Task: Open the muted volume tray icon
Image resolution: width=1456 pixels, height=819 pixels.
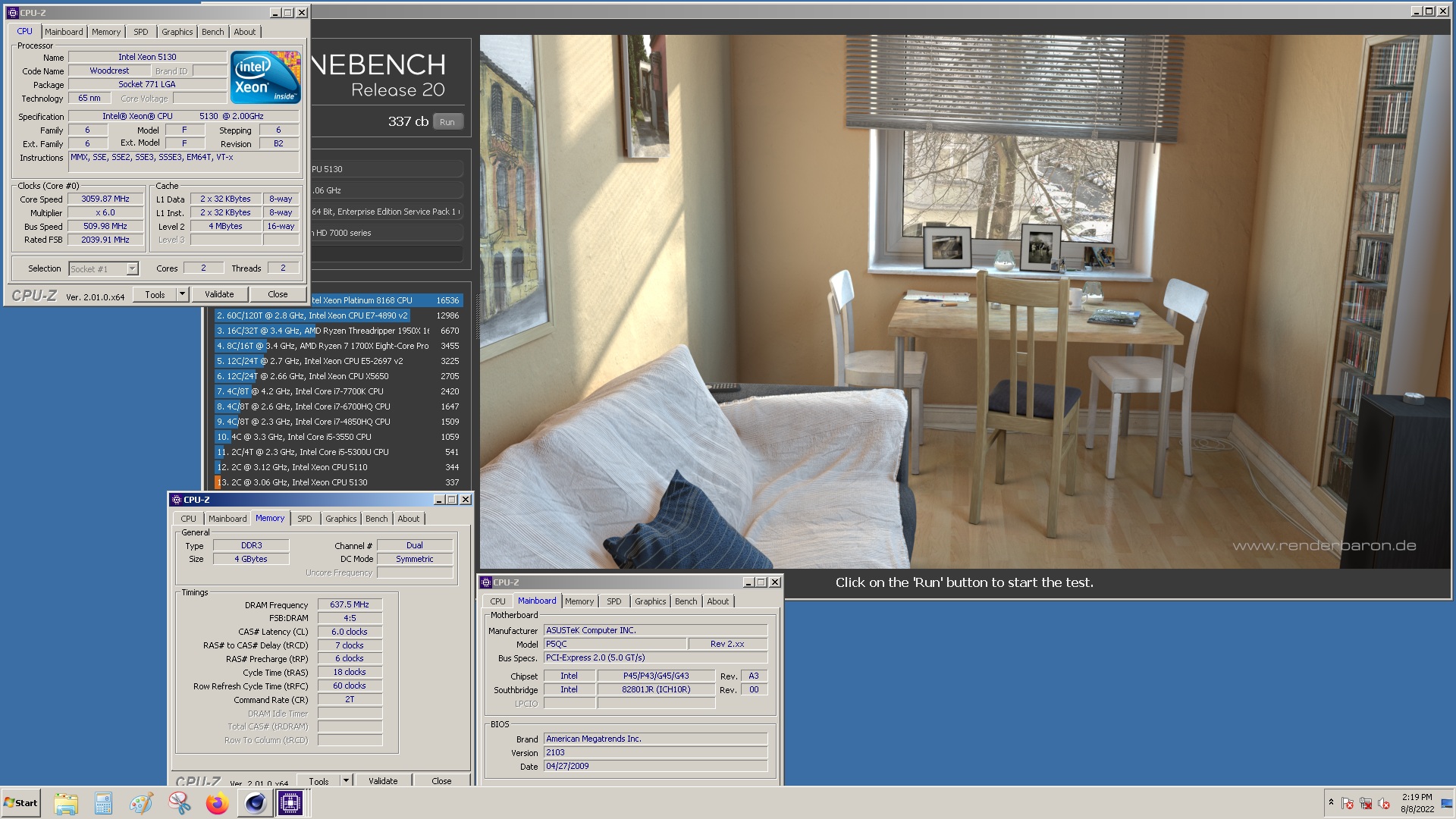Action: [x=1384, y=803]
